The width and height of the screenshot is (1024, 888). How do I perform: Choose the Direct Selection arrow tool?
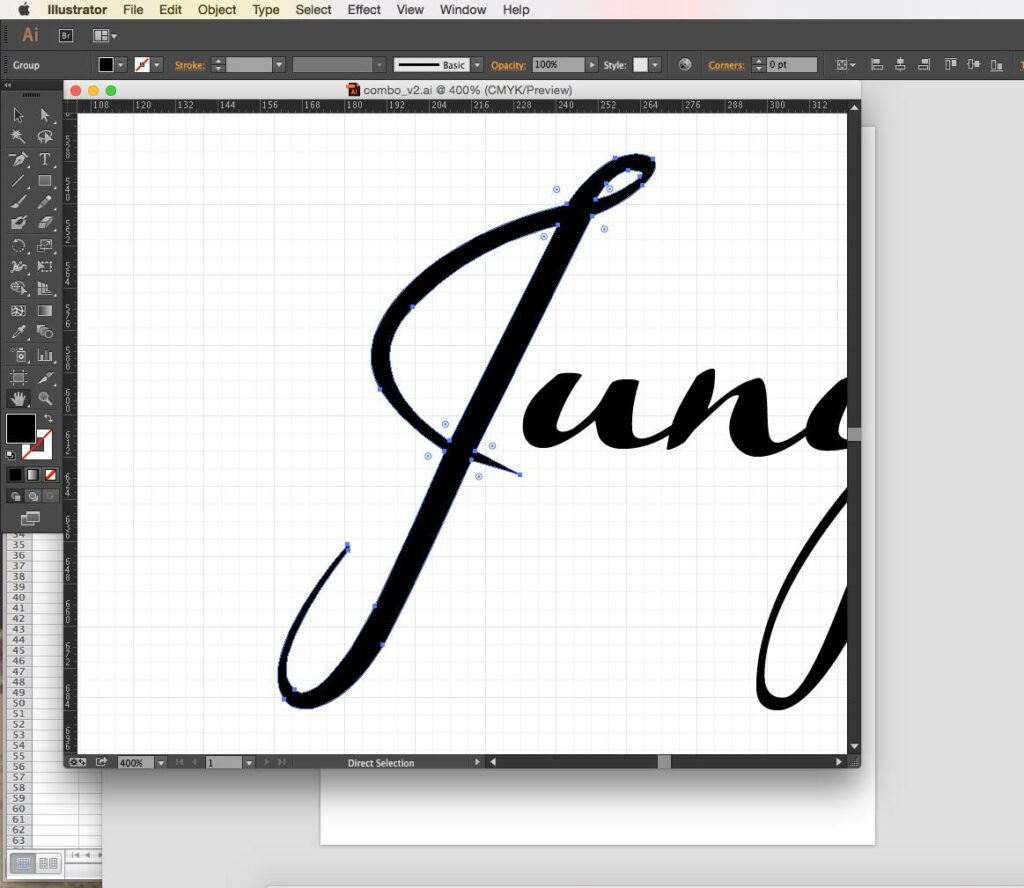click(x=45, y=116)
